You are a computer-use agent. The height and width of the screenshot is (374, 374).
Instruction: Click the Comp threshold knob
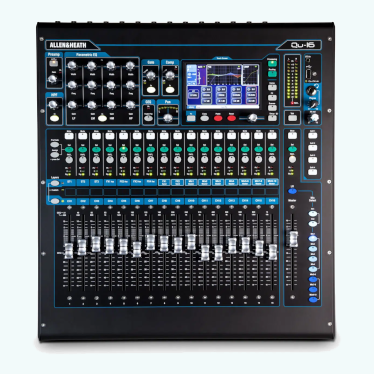[170, 76]
